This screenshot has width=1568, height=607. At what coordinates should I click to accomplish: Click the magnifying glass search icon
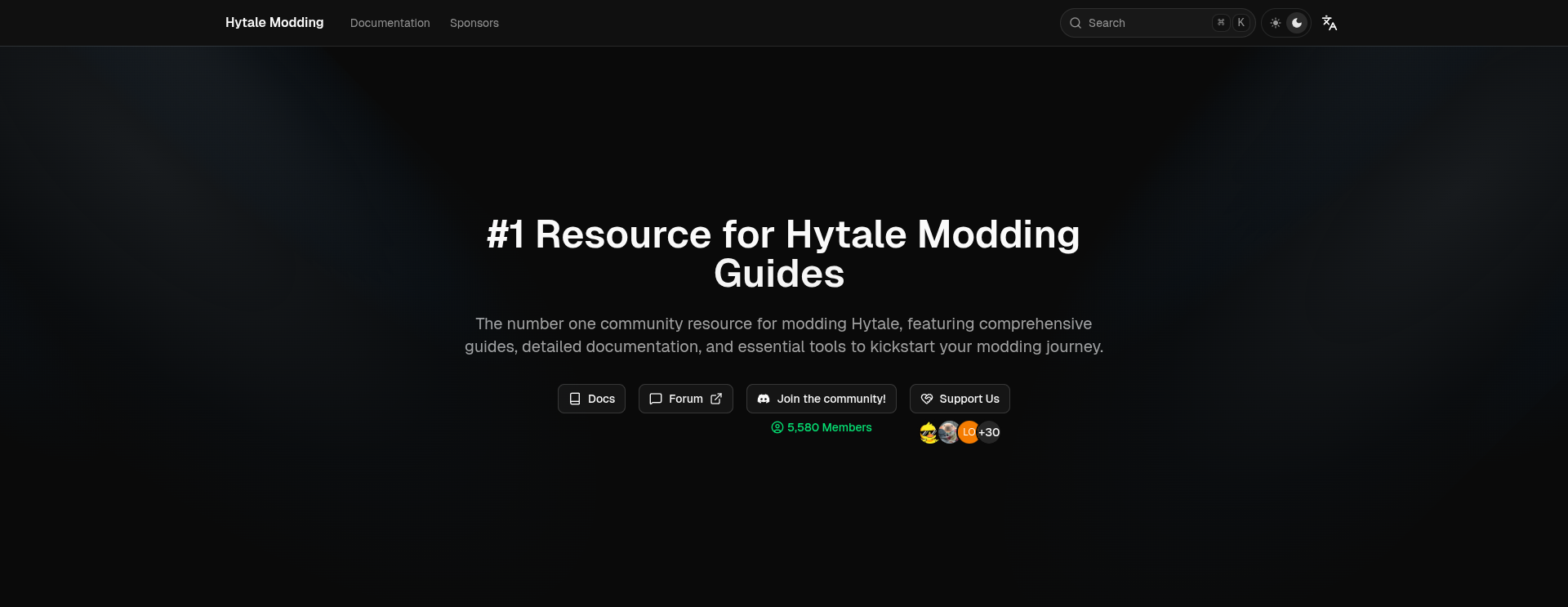tap(1076, 23)
